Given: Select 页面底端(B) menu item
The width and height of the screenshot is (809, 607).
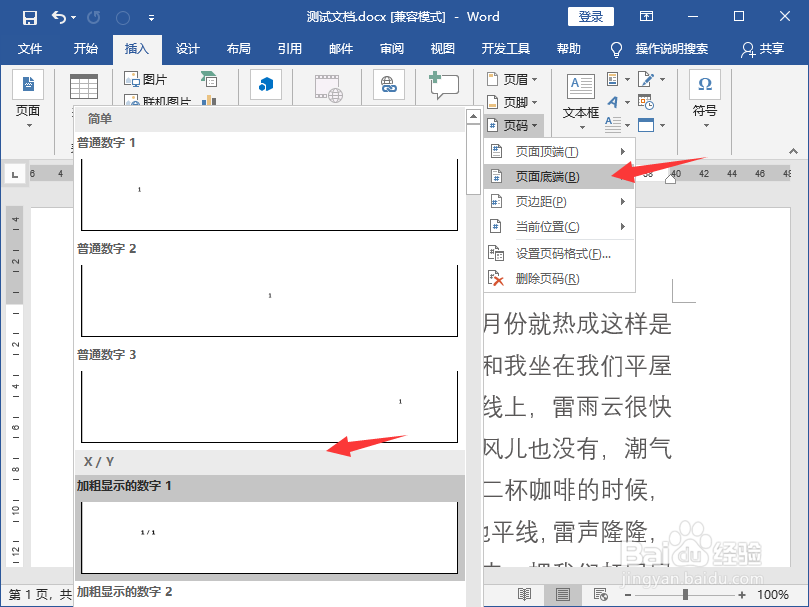Looking at the screenshot, I should click(x=559, y=177).
